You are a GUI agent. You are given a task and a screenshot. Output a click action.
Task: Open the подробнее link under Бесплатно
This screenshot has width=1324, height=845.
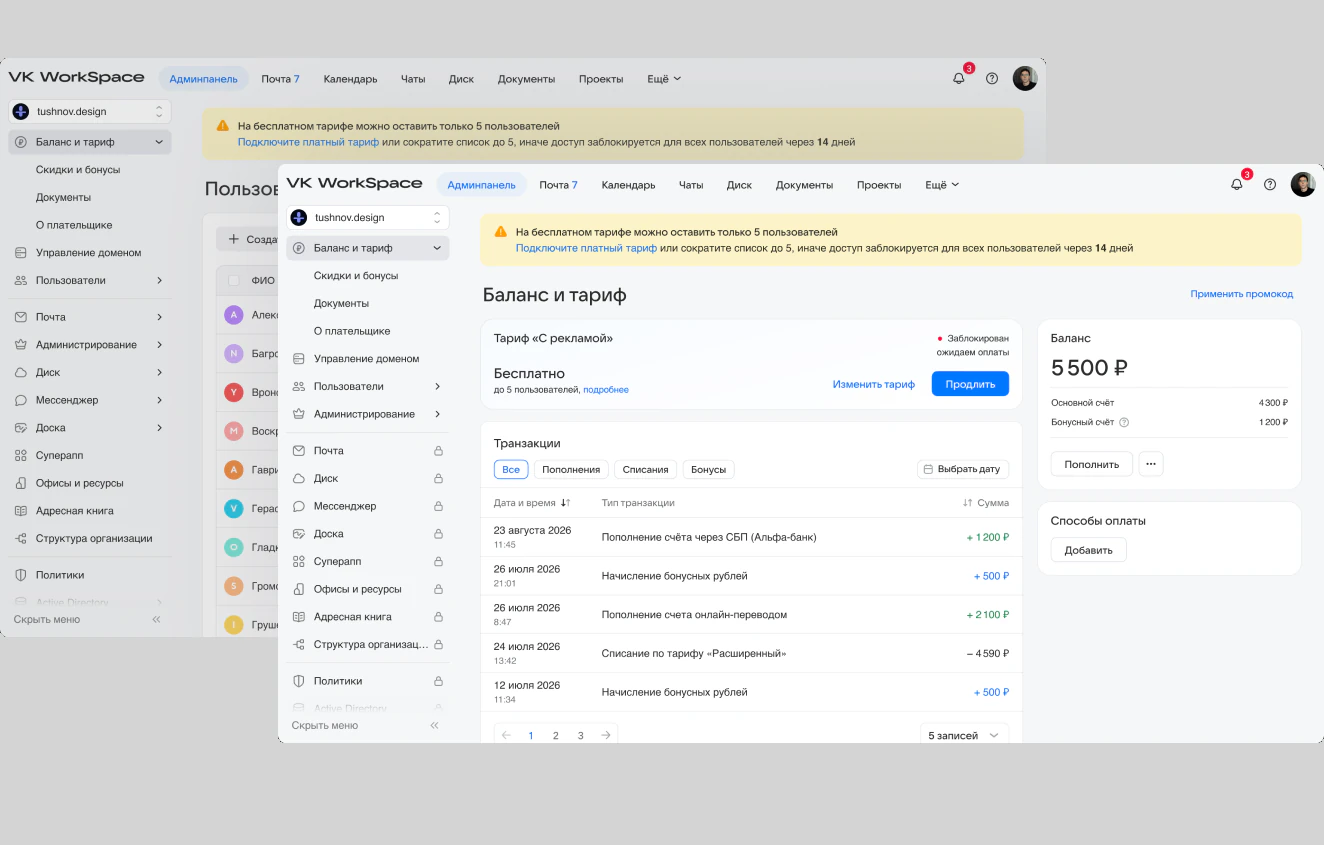click(606, 390)
